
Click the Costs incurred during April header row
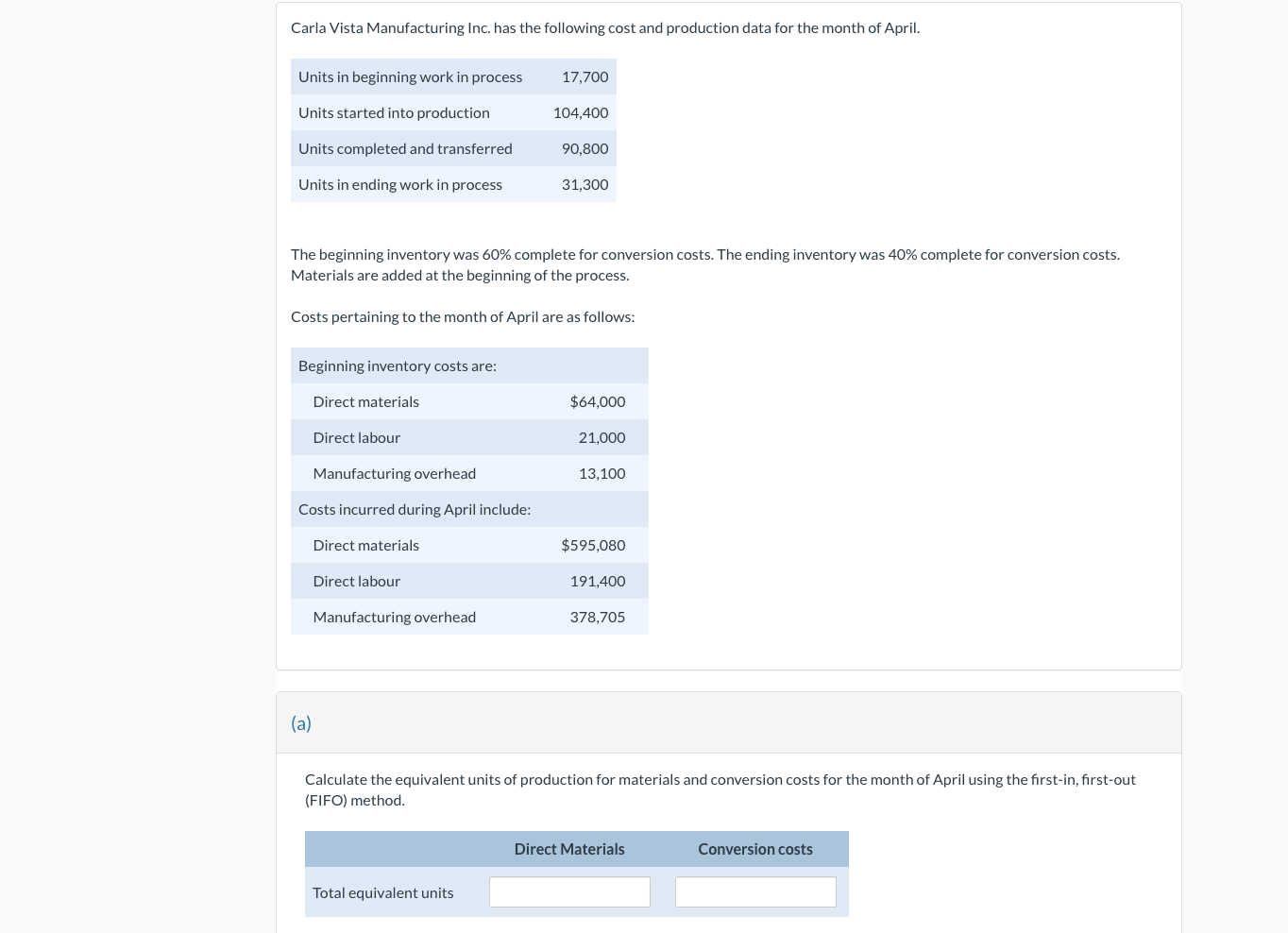415,509
